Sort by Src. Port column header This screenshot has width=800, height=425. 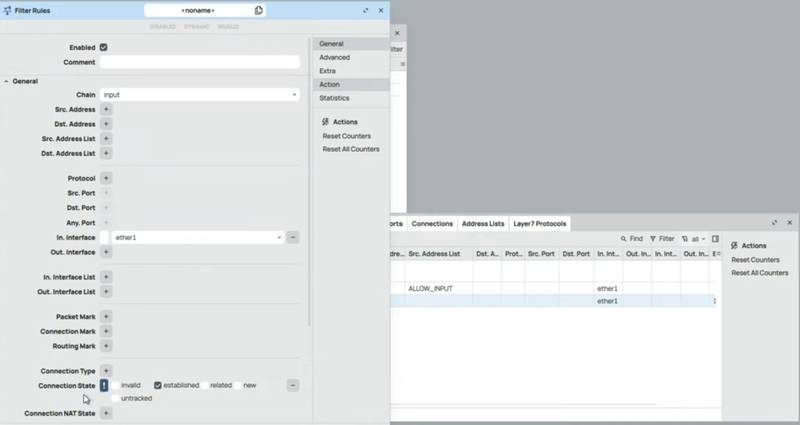pos(541,254)
